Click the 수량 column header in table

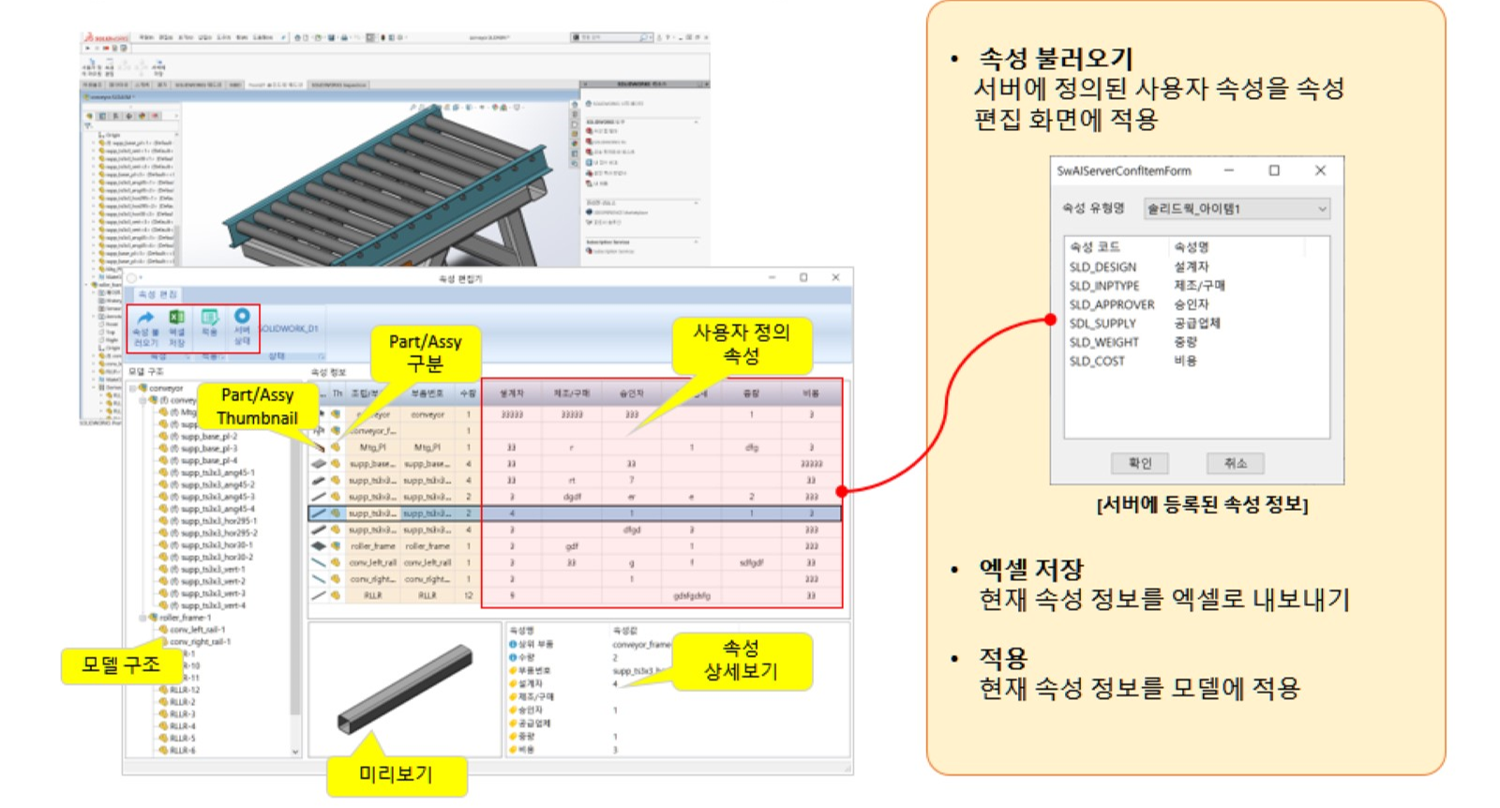click(x=467, y=393)
